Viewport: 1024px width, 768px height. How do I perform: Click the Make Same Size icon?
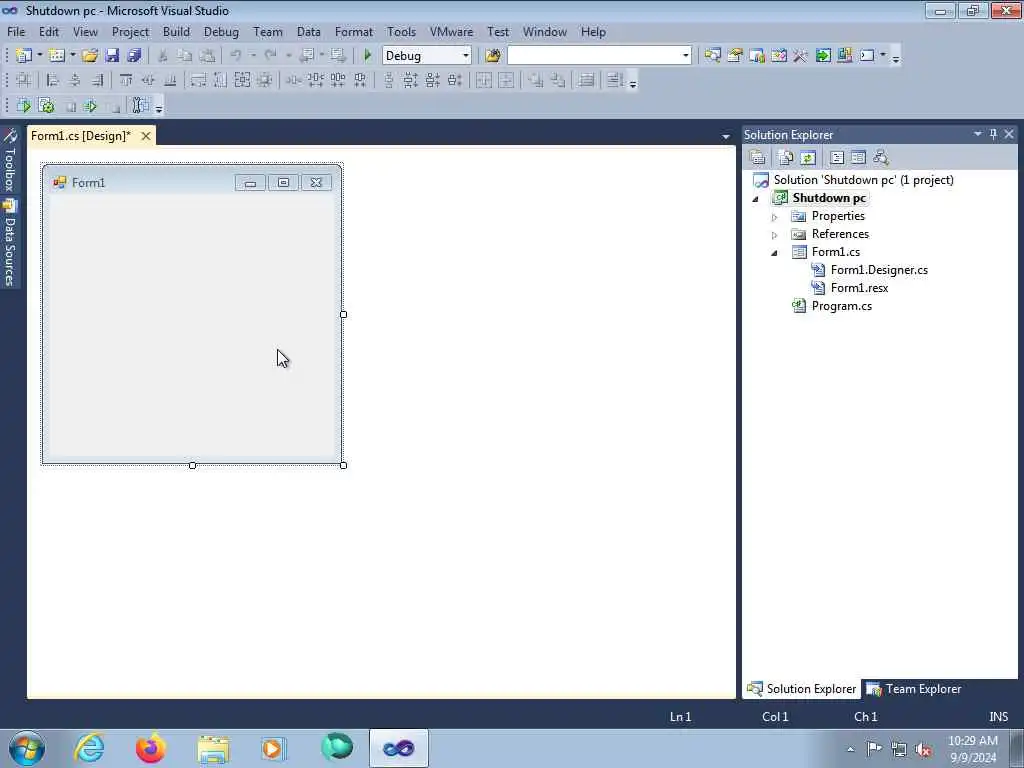(242, 80)
